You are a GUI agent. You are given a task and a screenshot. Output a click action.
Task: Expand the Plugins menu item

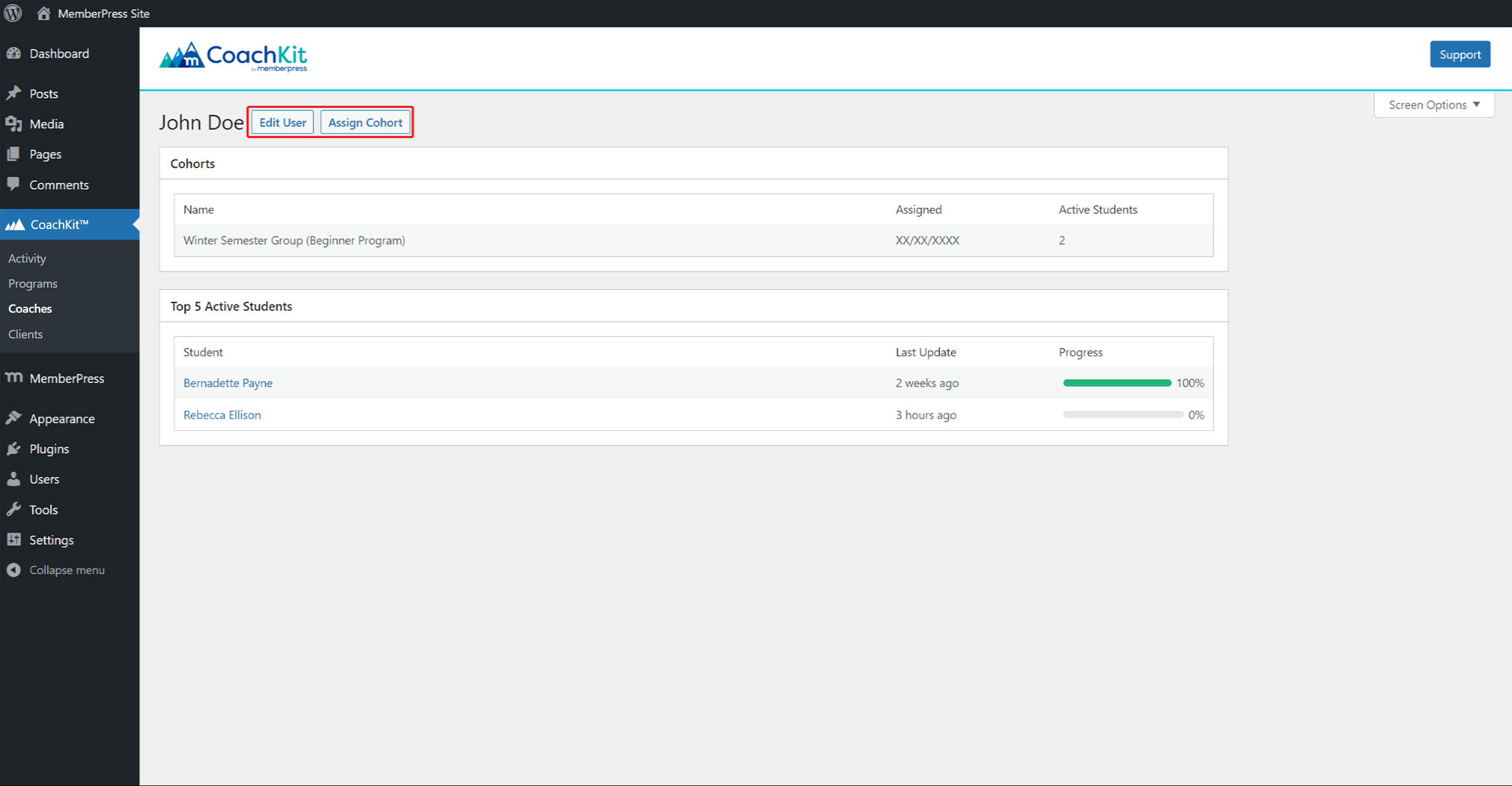point(49,448)
